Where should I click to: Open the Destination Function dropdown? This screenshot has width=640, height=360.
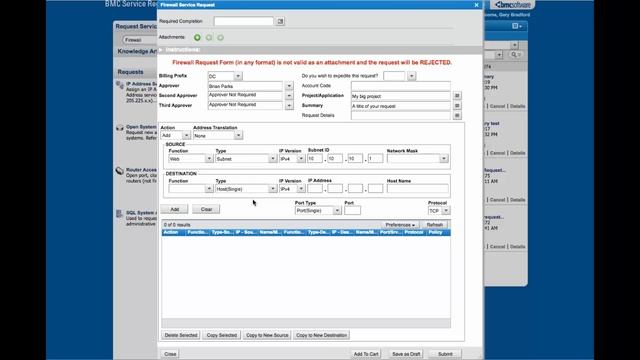point(209,189)
